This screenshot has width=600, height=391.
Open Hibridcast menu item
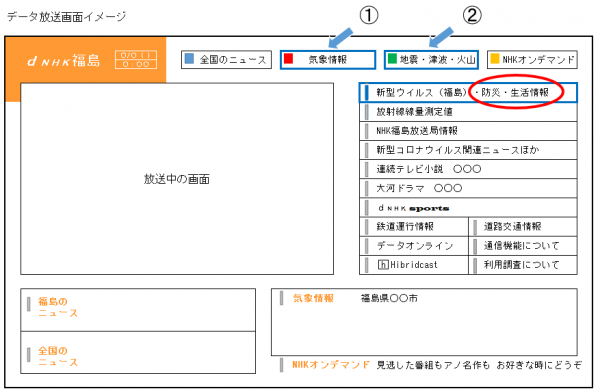click(414, 265)
